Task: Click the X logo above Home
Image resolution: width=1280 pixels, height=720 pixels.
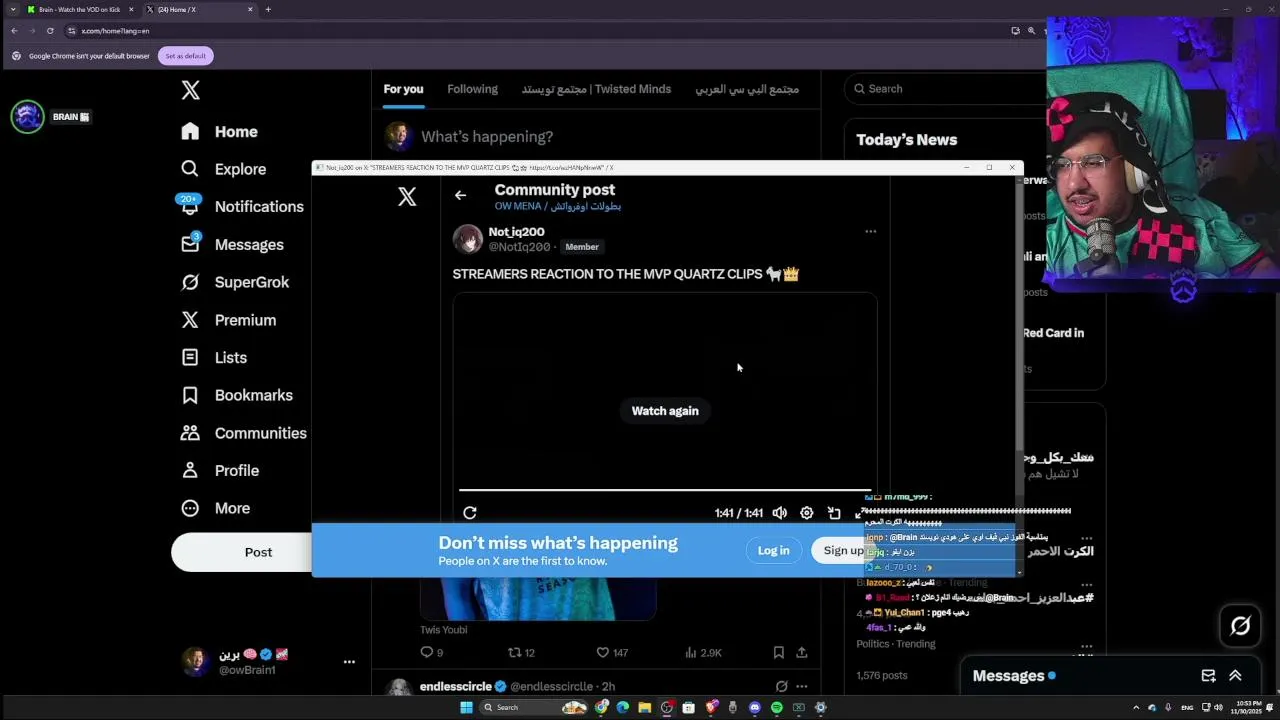Action: (x=190, y=90)
